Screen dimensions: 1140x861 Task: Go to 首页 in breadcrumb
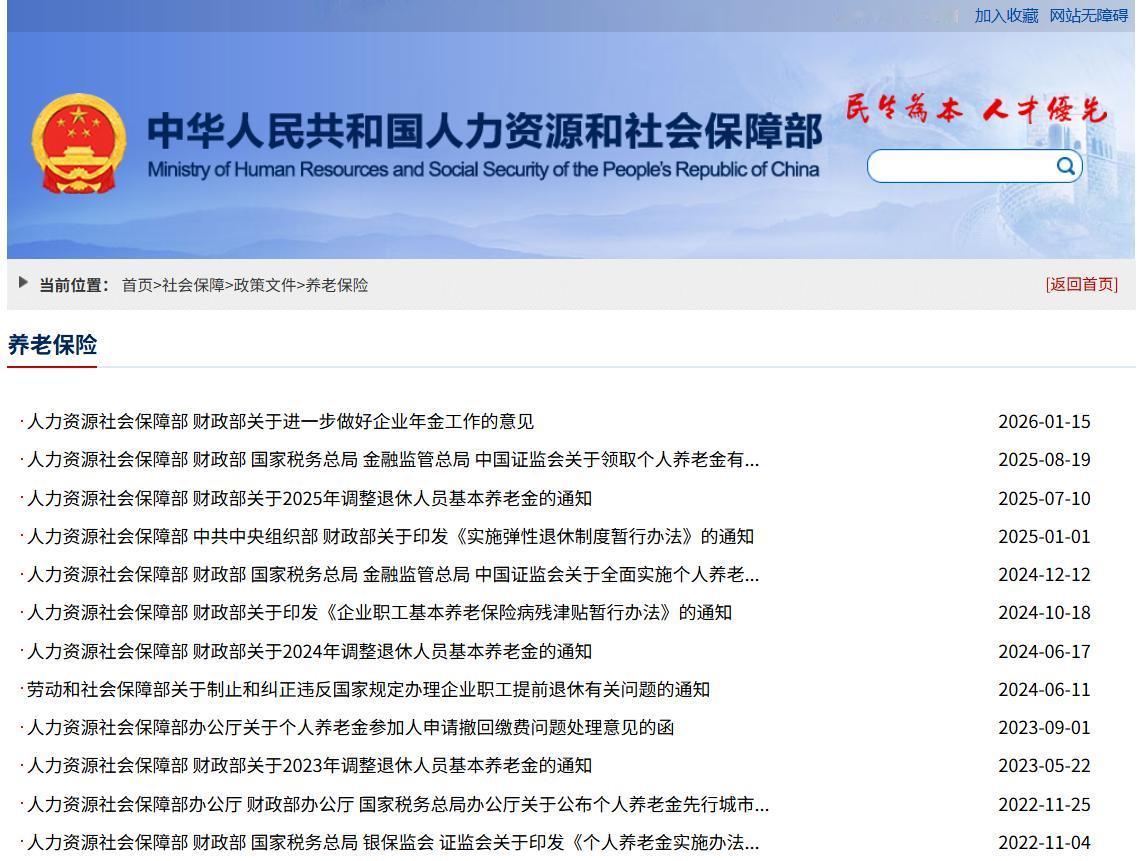pyautogui.click(x=137, y=285)
